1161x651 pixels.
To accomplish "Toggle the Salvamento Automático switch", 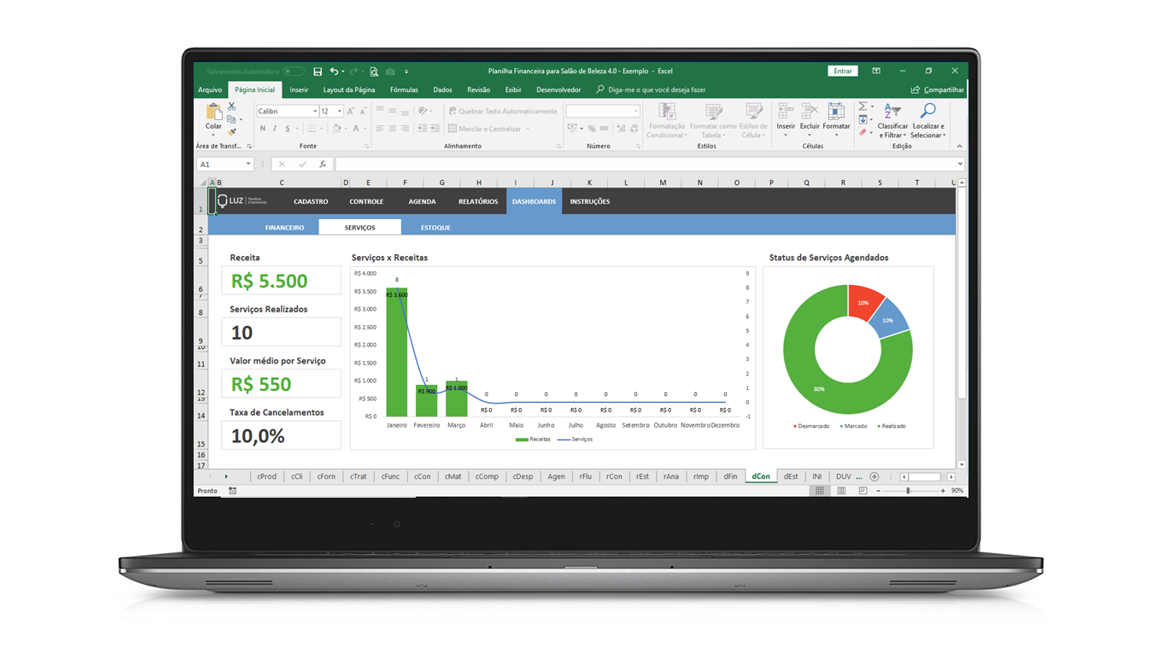I will tap(294, 71).
